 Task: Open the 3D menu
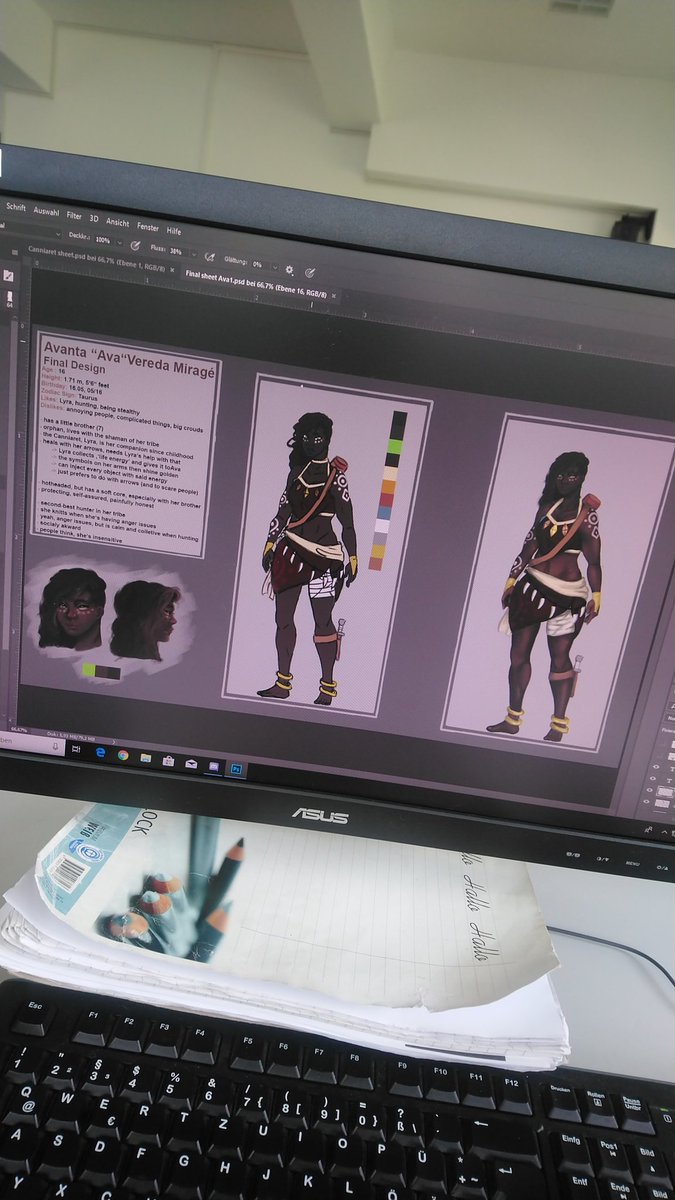pyautogui.click(x=94, y=218)
